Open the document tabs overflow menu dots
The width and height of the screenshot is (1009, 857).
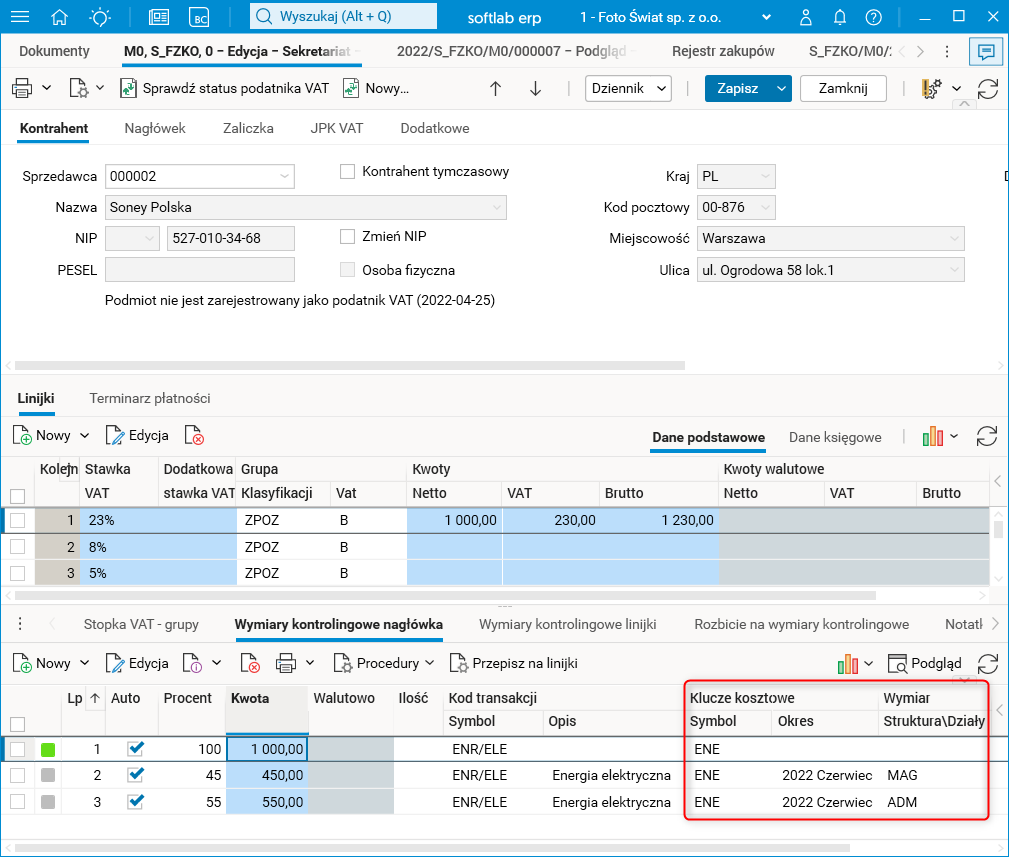947,51
